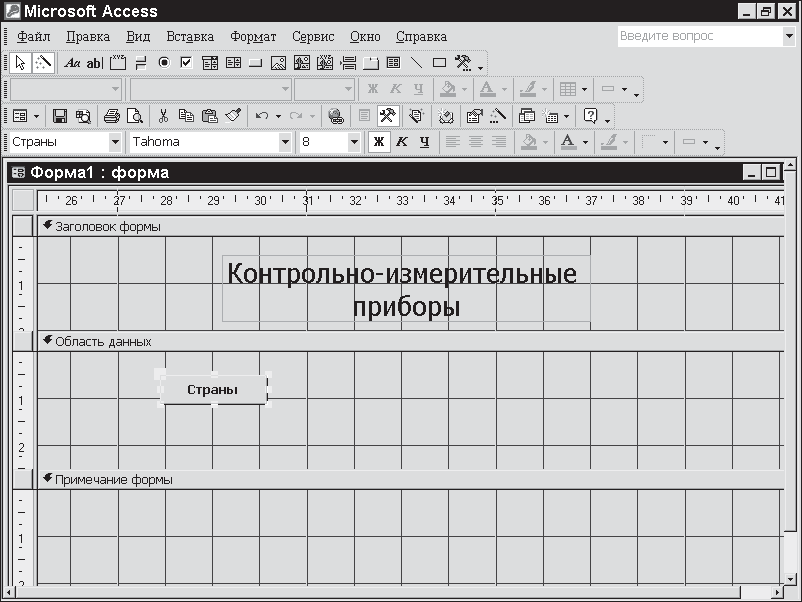This screenshot has height=602, width=802.
Task: Open the Tahoma font dropdown
Action: [285, 142]
